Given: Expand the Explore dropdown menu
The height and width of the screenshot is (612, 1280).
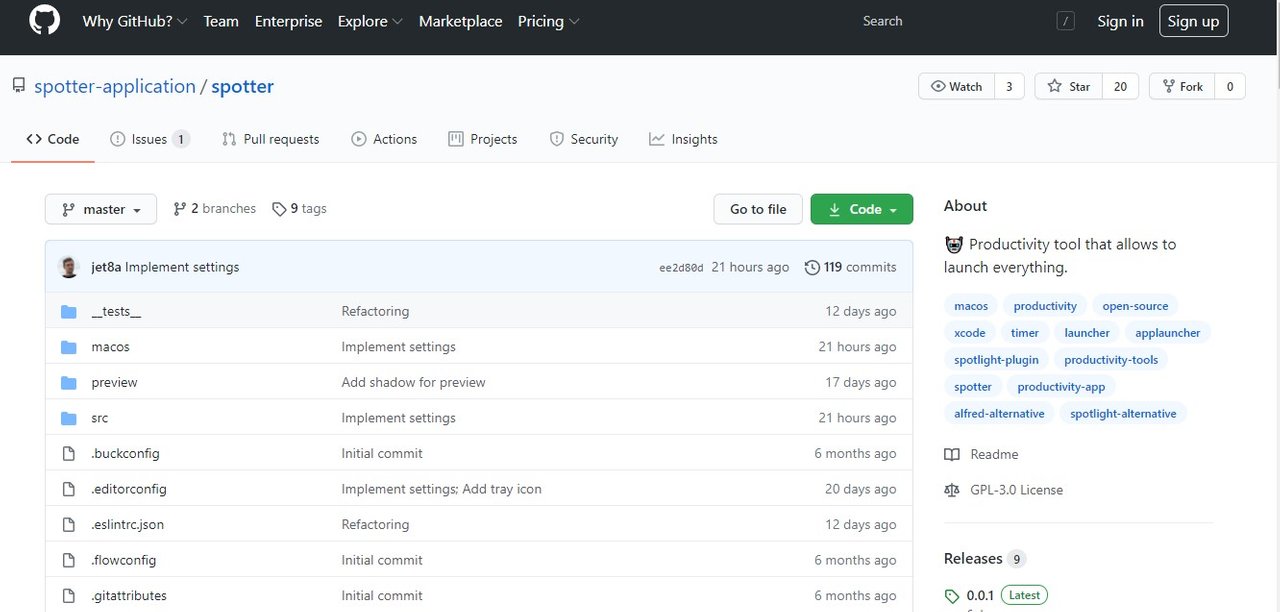Looking at the screenshot, I should coord(370,21).
